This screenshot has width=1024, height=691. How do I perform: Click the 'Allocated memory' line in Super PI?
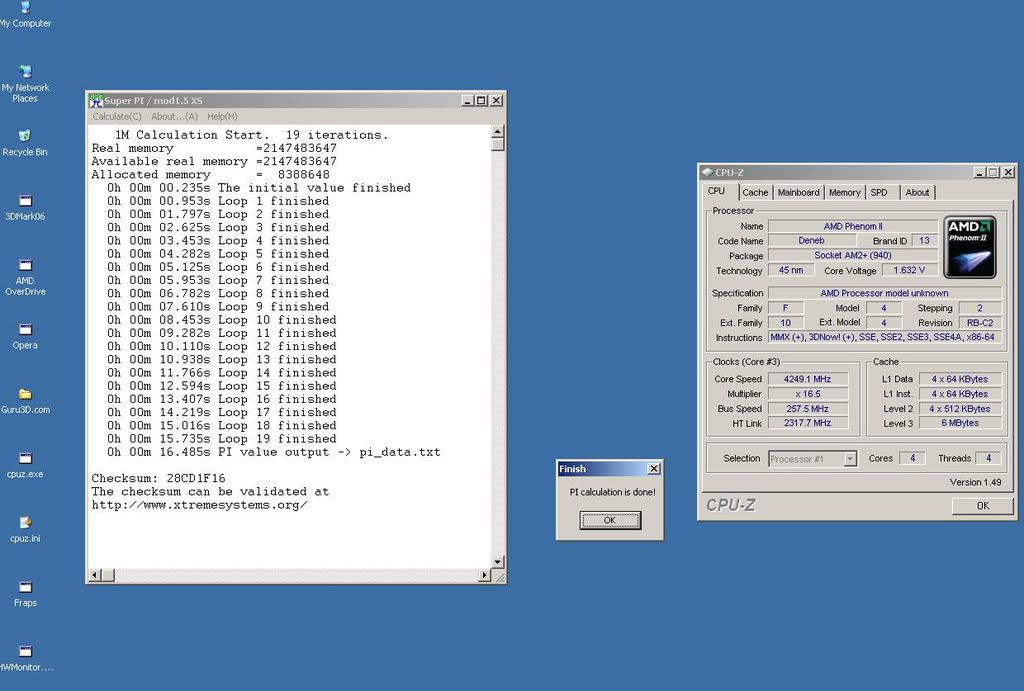[210, 174]
